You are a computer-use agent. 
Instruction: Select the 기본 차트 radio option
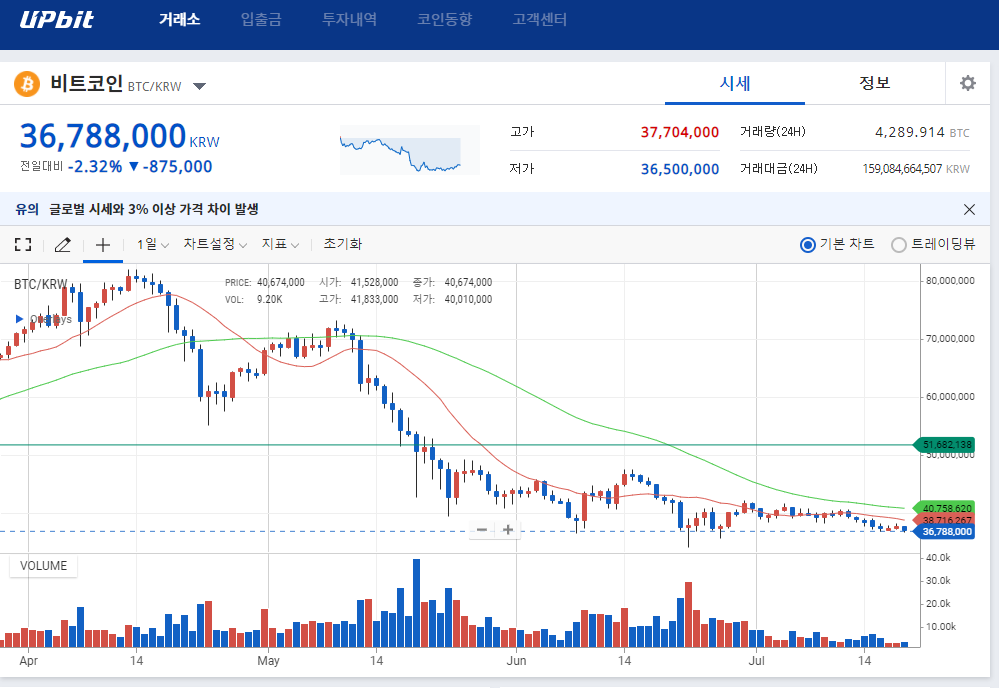pyautogui.click(x=808, y=244)
